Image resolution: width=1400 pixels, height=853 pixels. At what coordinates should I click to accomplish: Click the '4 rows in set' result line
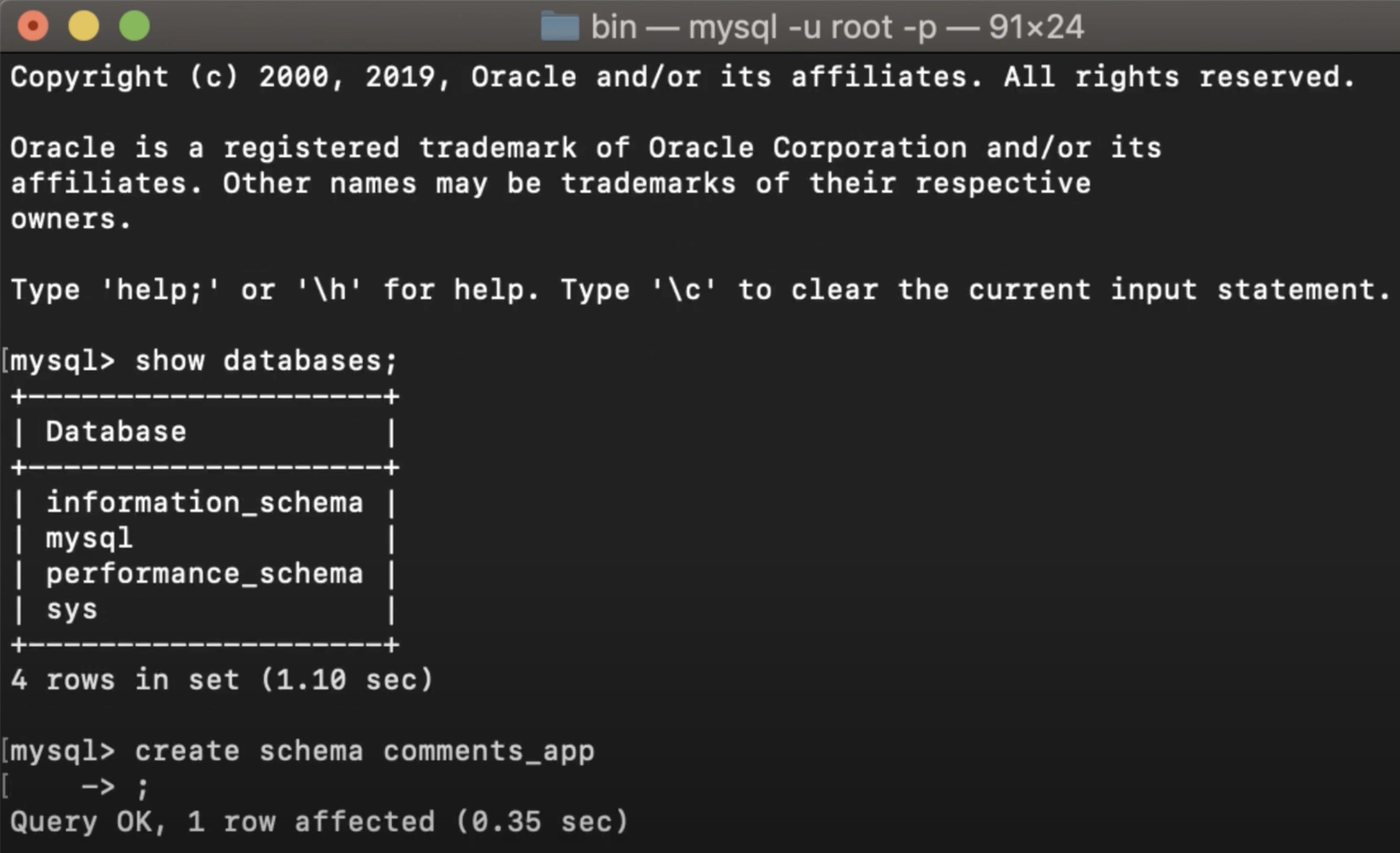[221, 679]
